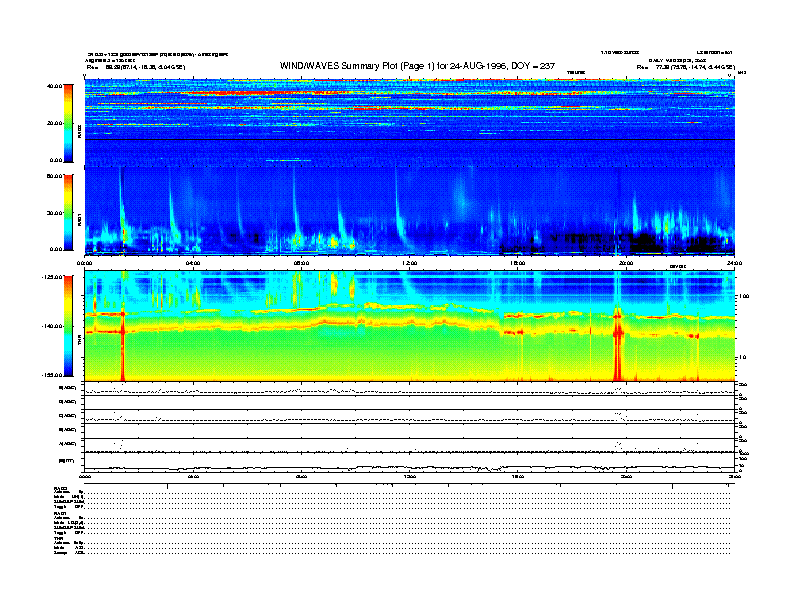Click the 40.00 label on RAD2 scale
This screenshot has height=612, width=792.
pyautogui.click(x=55, y=86)
